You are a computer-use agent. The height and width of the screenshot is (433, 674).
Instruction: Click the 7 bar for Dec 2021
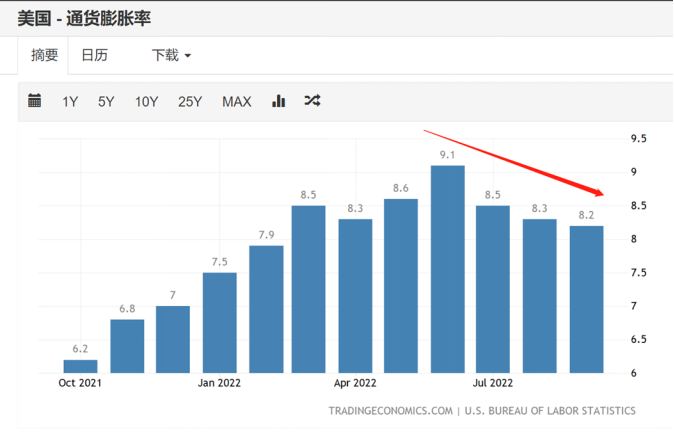[x=173, y=339]
